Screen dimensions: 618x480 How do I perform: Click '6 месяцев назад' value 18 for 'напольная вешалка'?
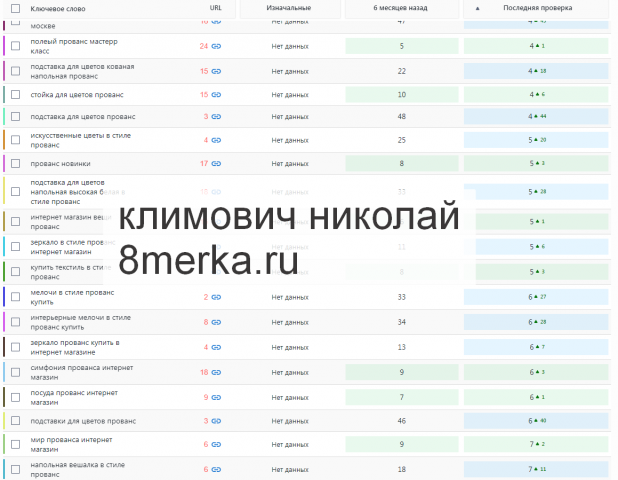(402, 469)
